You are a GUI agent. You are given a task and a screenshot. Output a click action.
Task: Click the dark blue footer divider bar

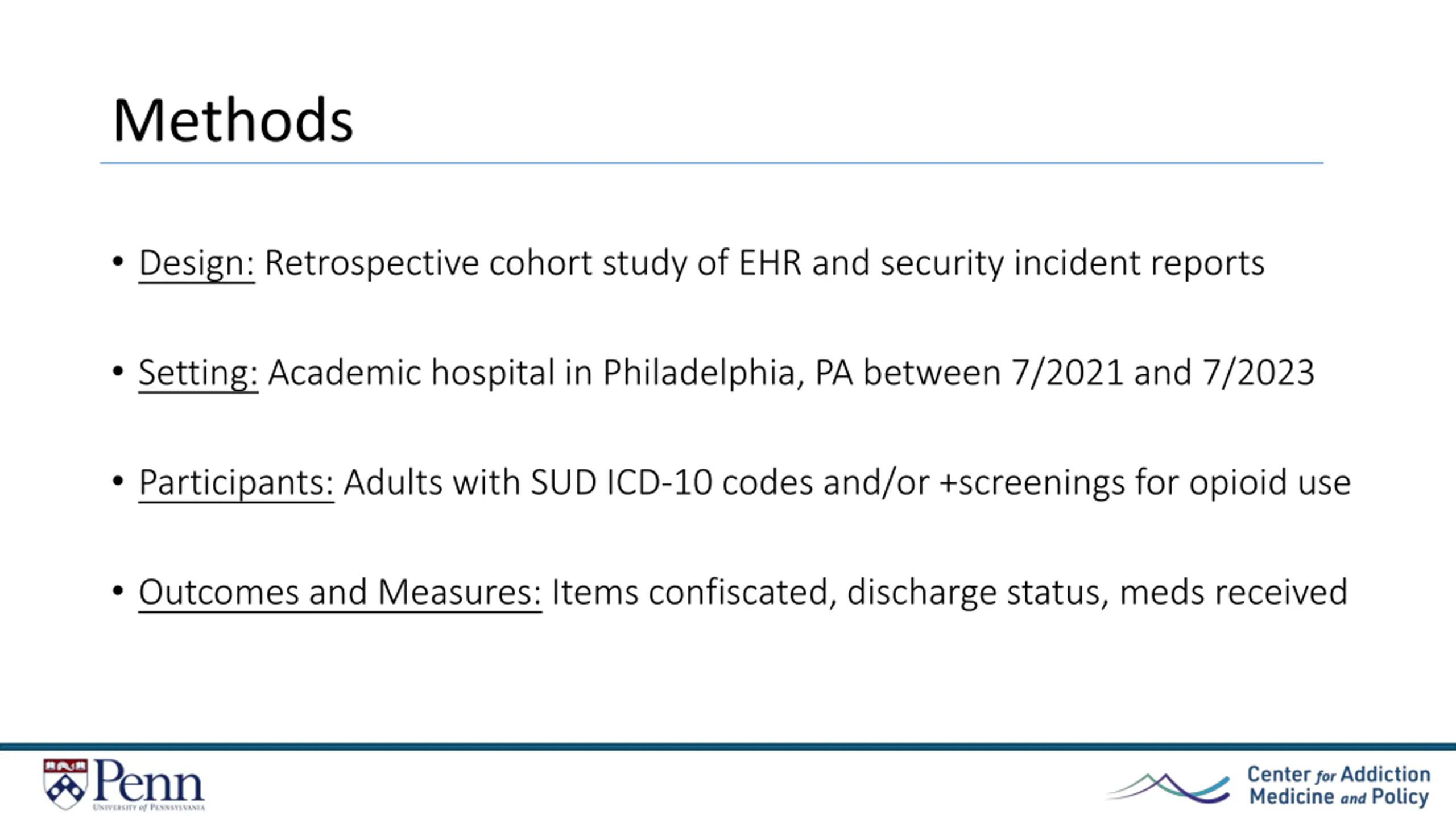click(x=728, y=746)
